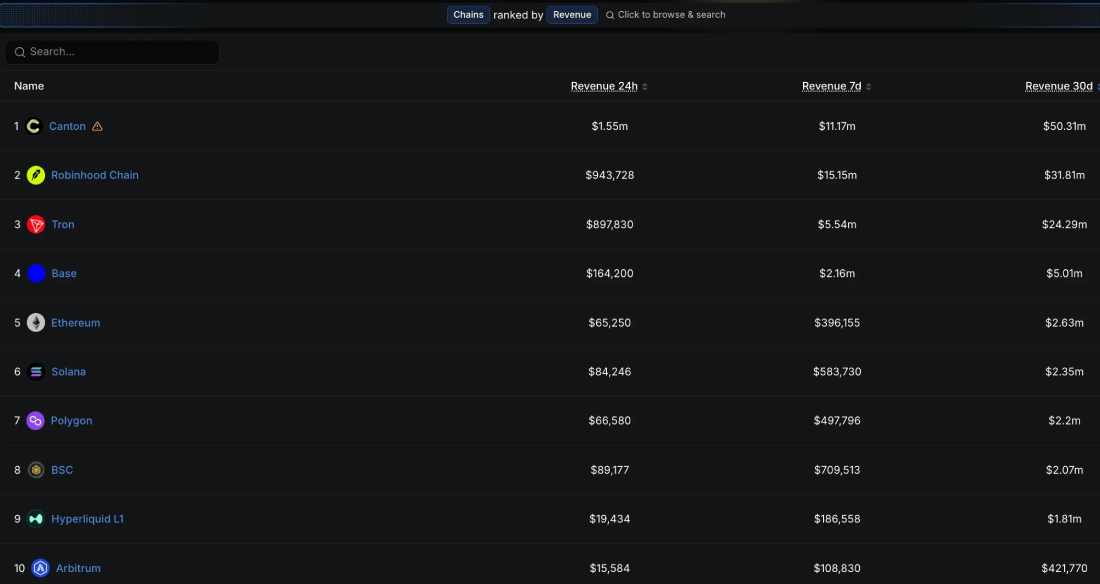Click Base's 30d value $5.01m
The height and width of the screenshot is (584, 1100).
[1064, 274]
